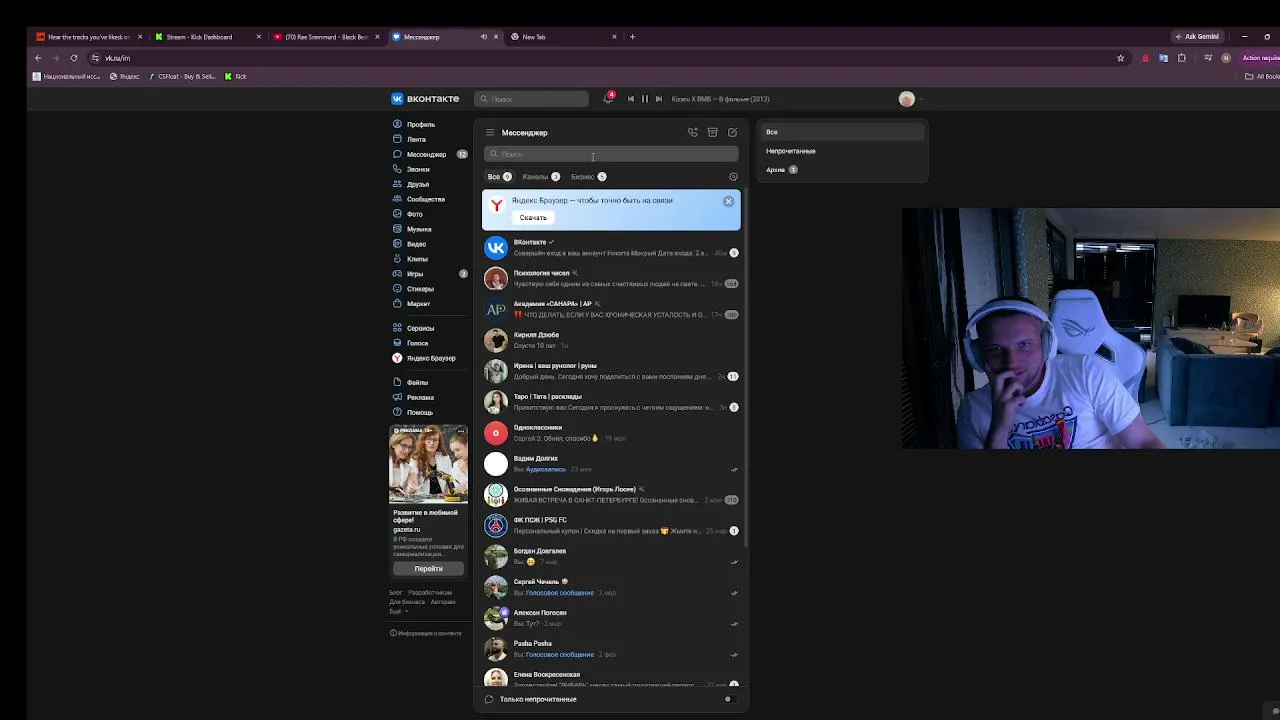The image size is (1280, 720).
Task: Open chat with Pasha Pasha
Action: click(x=611, y=649)
